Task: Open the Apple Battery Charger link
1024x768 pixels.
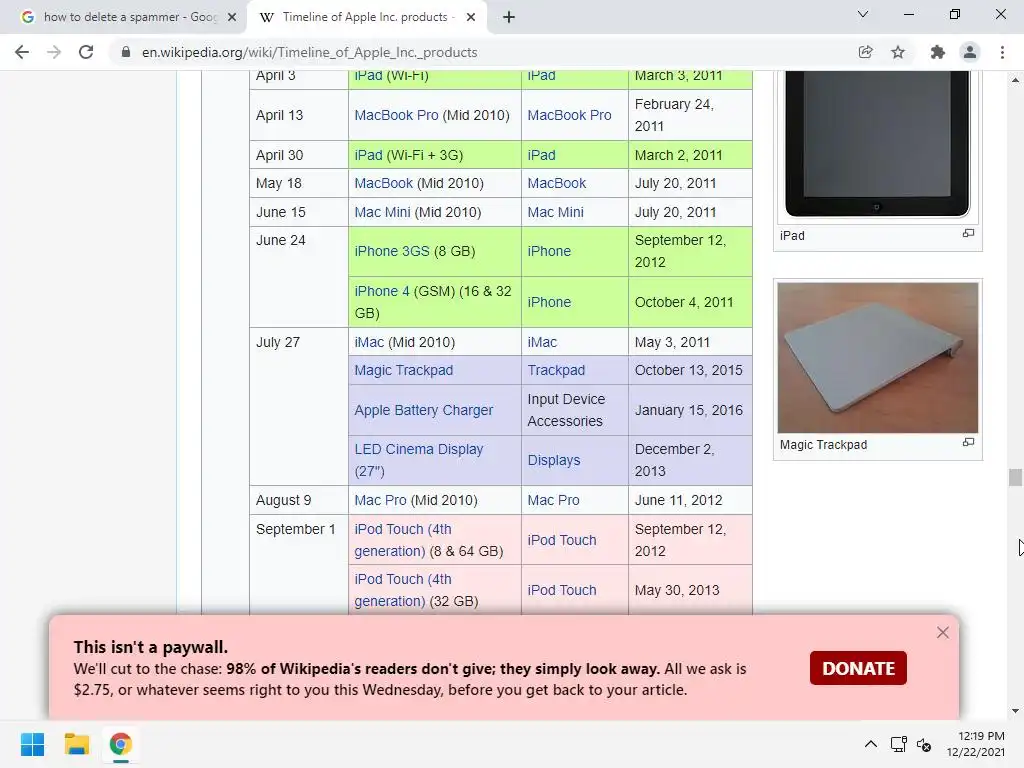Action: [x=424, y=410]
